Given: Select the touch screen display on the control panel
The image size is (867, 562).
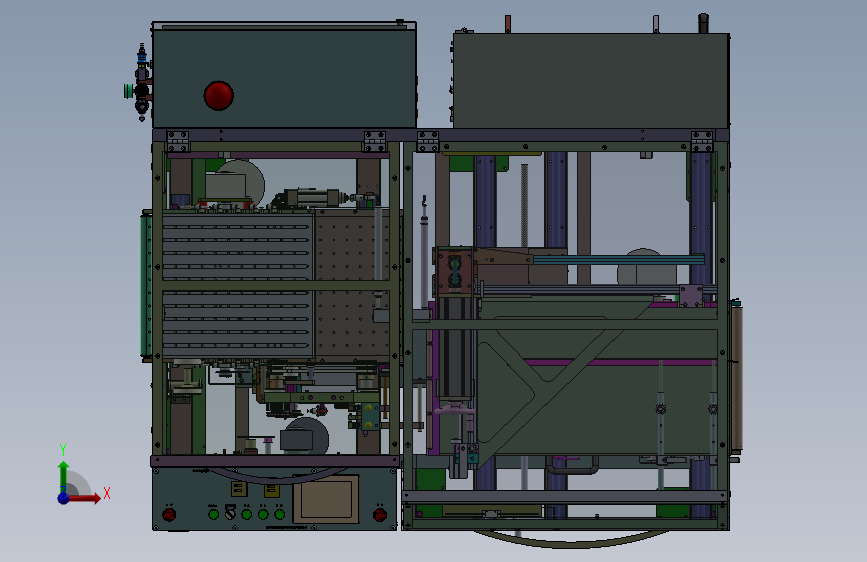Looking at the screenshot, I should pos(326,500).
